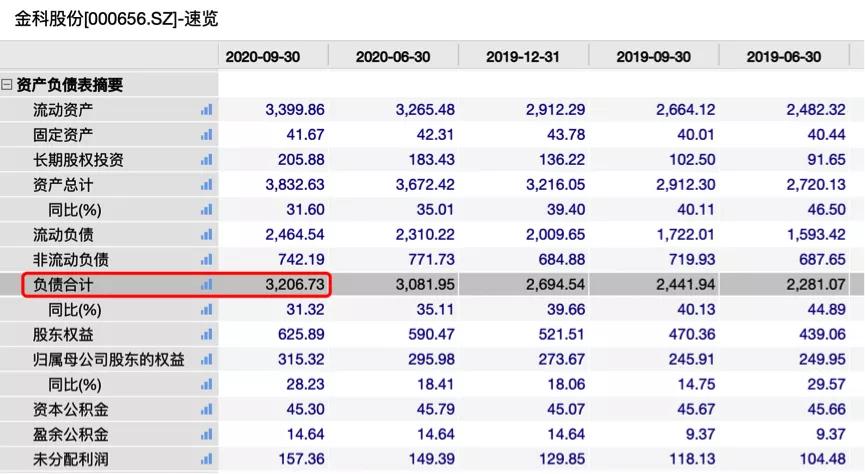Viewport: 865px width, 474px height.
Task: Click the 2,720.13 资产总计 value
Action: pyautogui.click(x=816, y=185)
